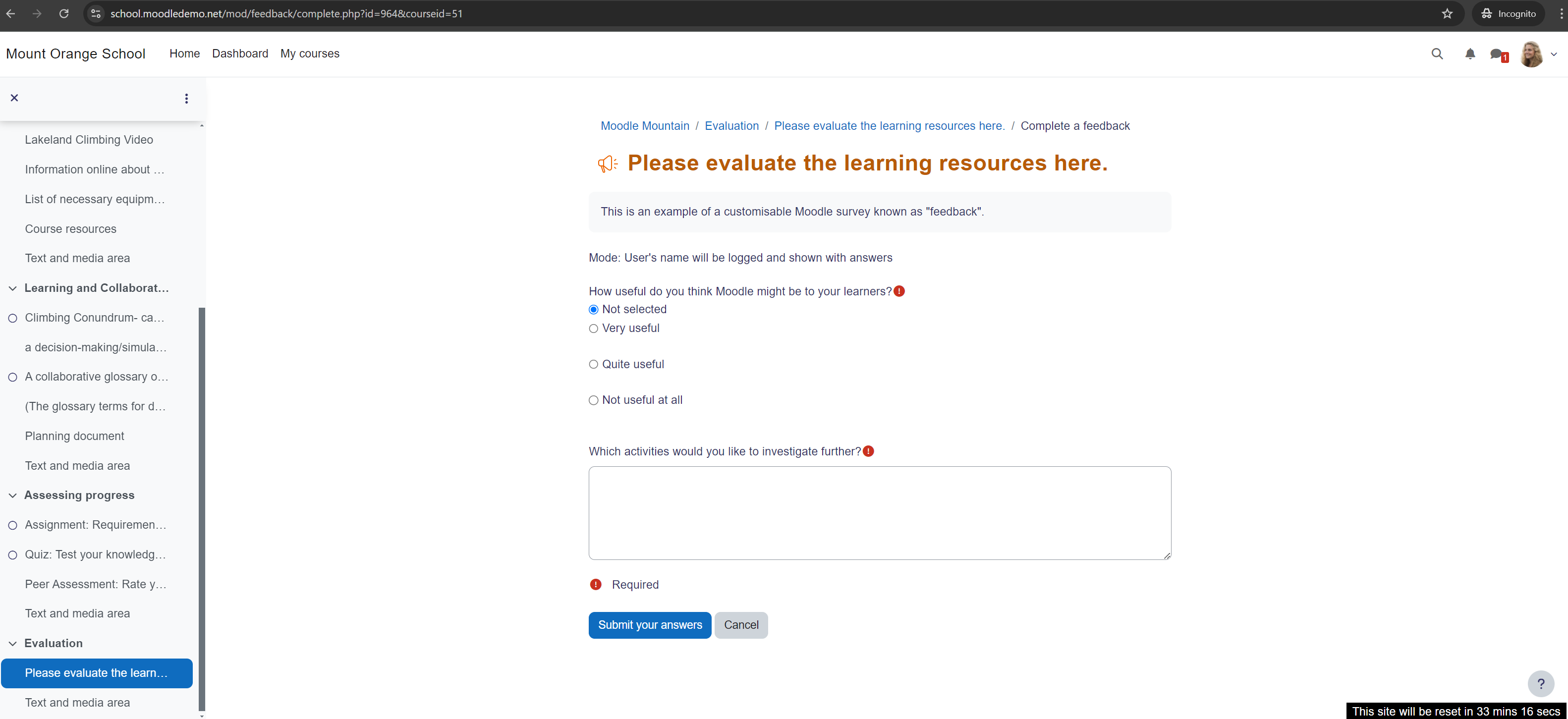Choose the Not useful at all option
Screen dimensions: 1568x719
pos(594,400)
